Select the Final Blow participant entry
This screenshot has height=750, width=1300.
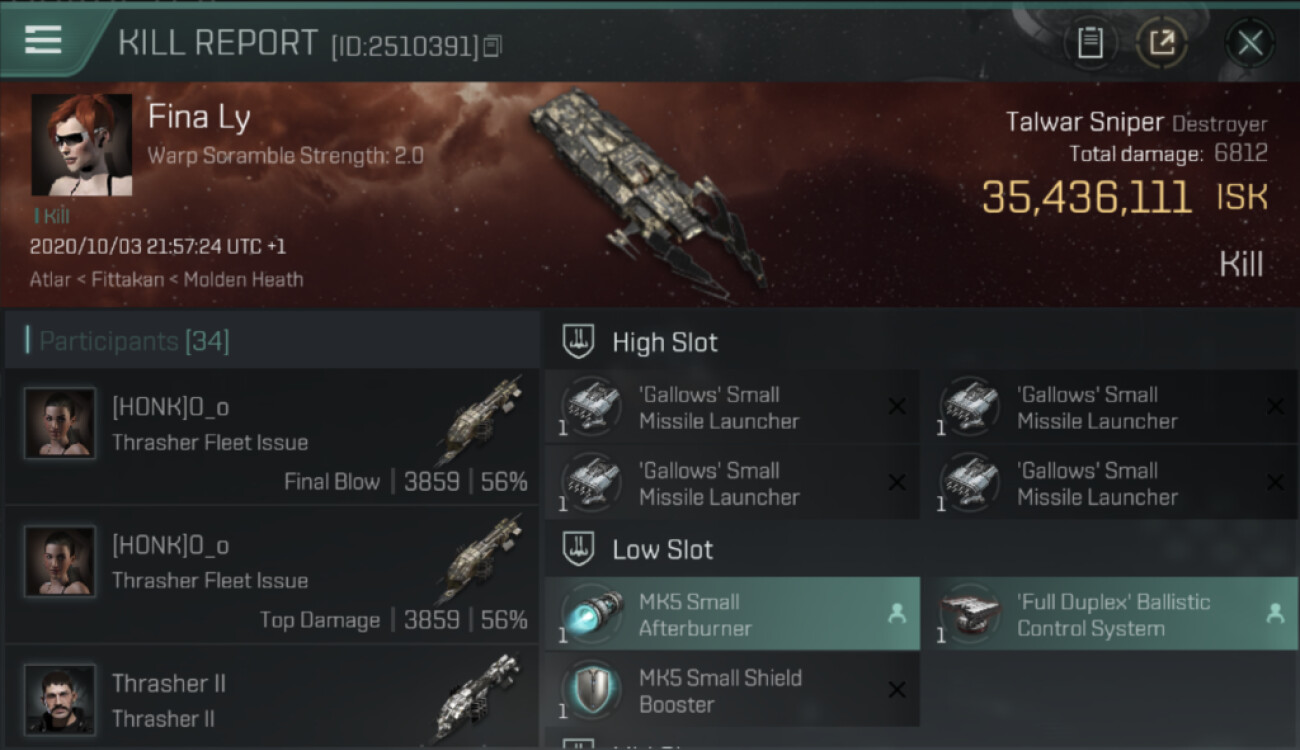click(x=272, y=437)
